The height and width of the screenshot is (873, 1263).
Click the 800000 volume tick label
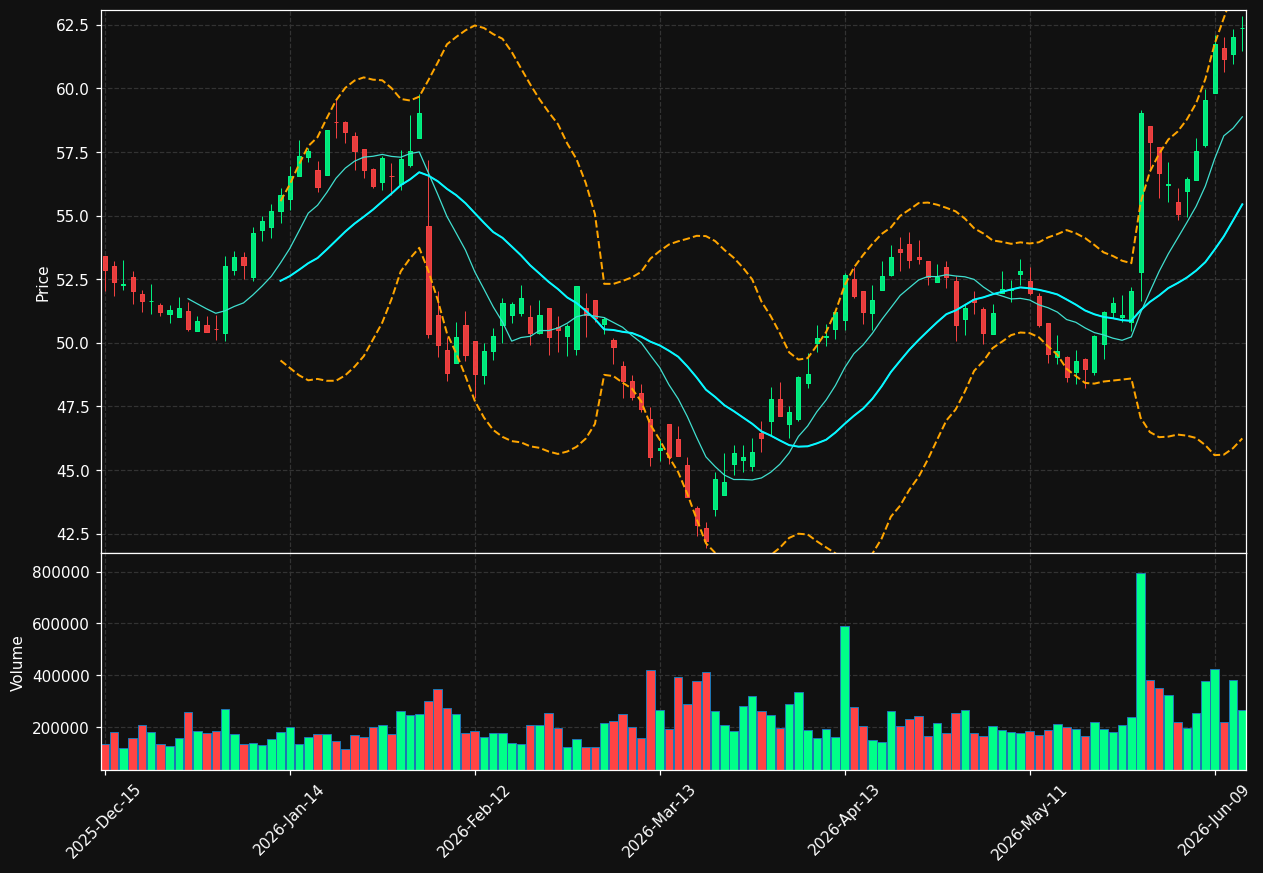click(x=61, y=572)
